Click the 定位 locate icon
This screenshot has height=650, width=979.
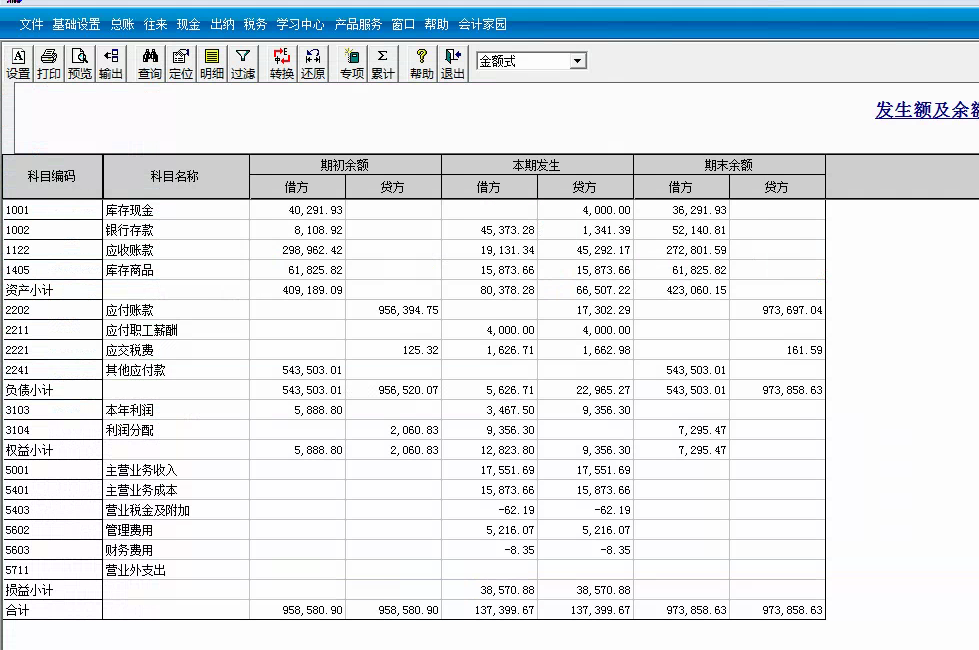(181, 64)
